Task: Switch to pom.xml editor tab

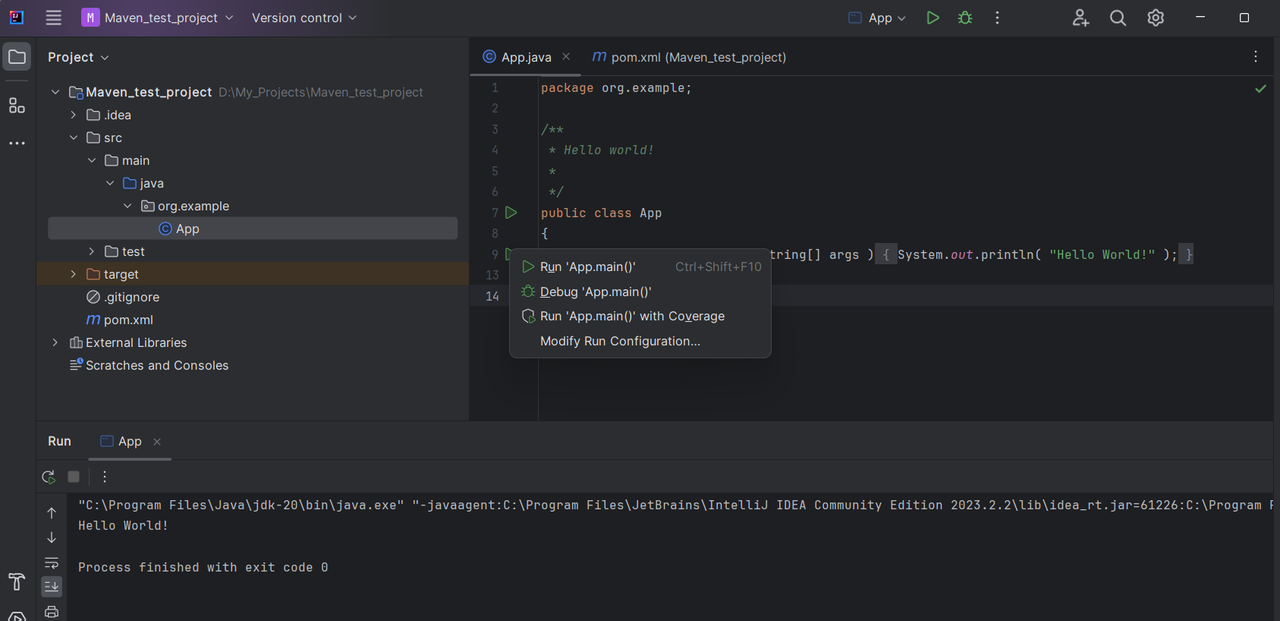Action: point(690,57)
